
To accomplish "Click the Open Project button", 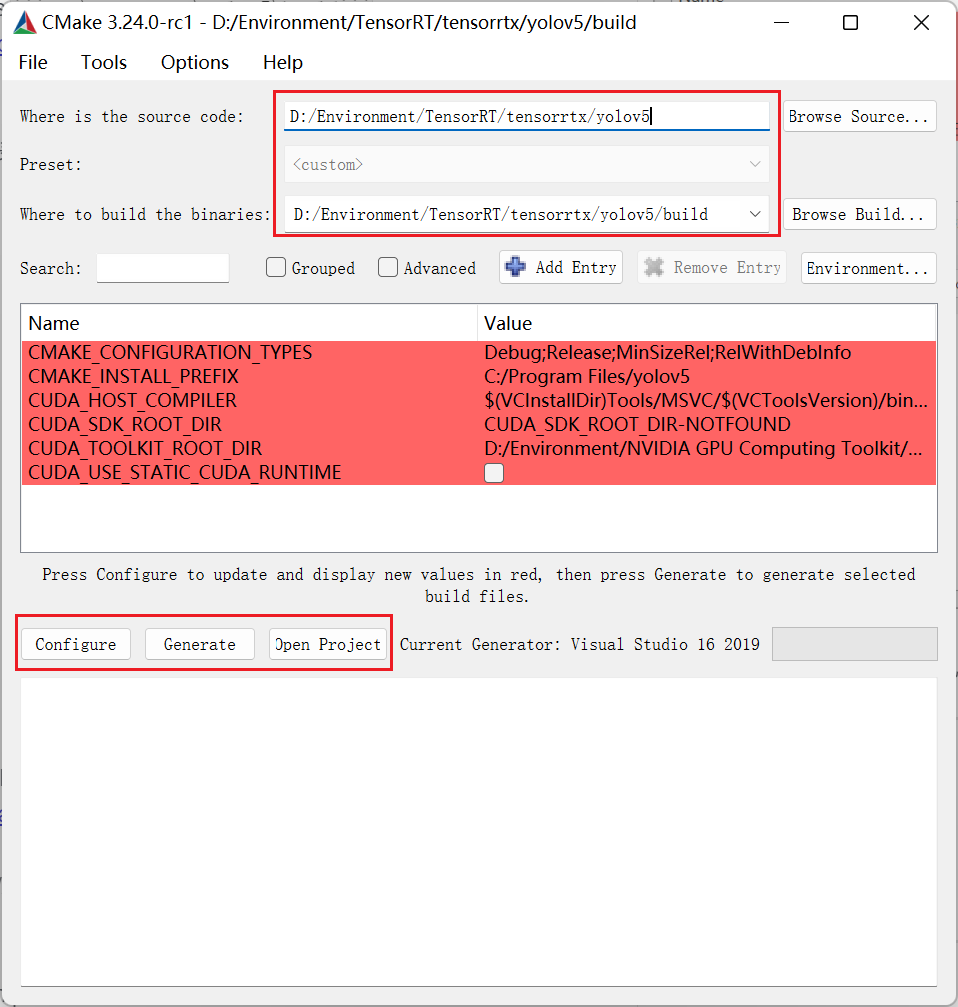I will click(x=328, y=644).
